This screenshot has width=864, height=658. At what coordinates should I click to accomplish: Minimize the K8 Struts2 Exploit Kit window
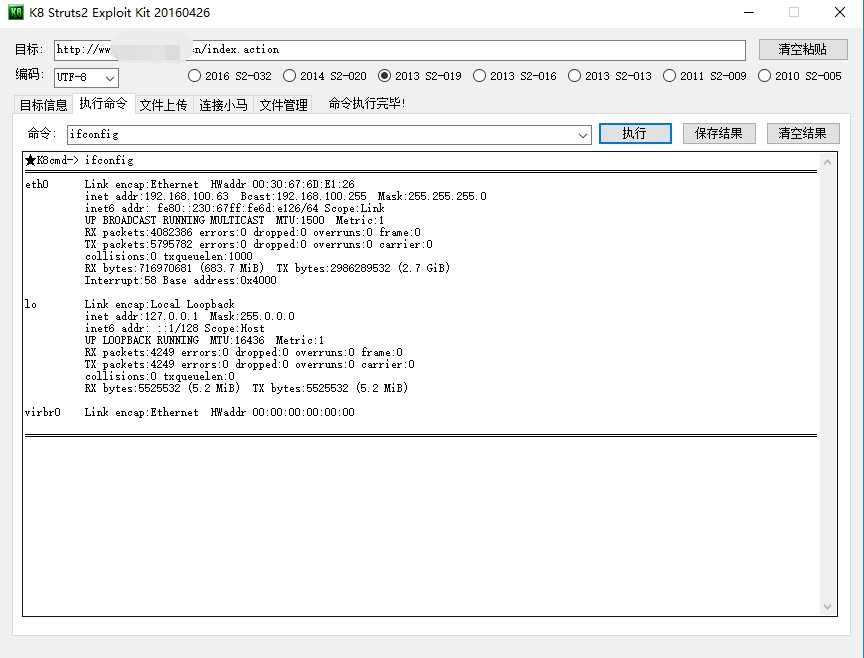pos(749,12)
